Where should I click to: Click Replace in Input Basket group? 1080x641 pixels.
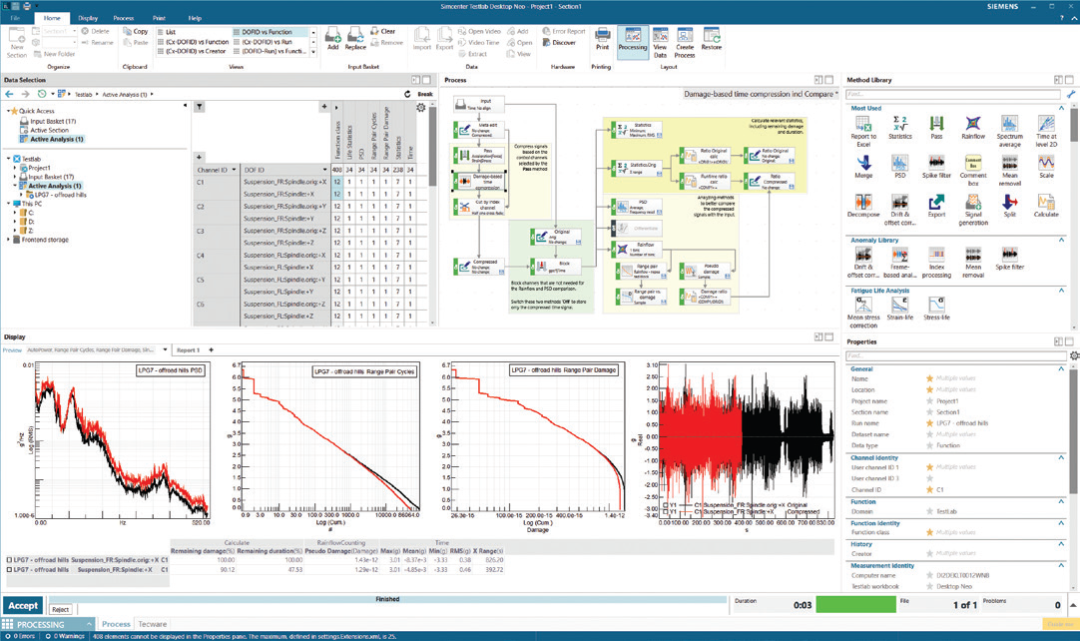pos(355,39)
